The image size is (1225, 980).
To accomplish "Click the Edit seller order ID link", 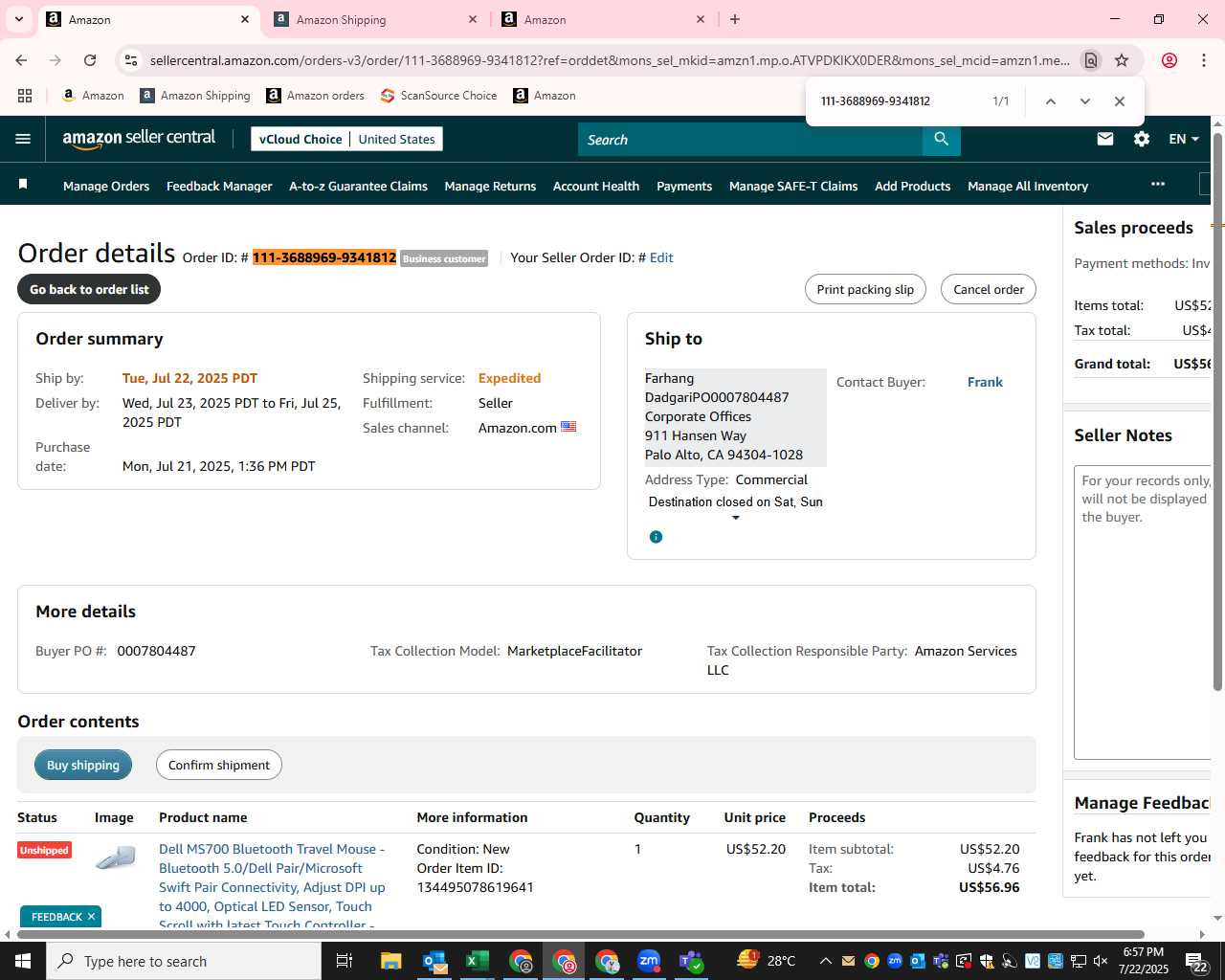I will click(x=661, y=257).
